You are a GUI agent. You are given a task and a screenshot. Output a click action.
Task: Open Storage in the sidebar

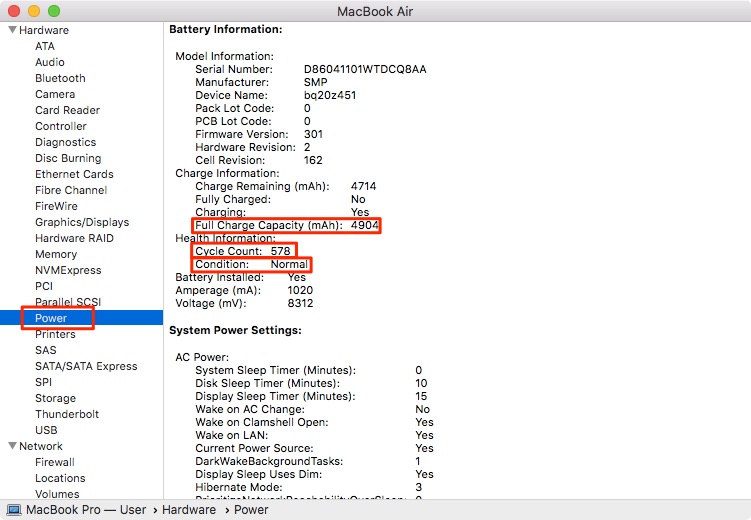click(55, 398)
